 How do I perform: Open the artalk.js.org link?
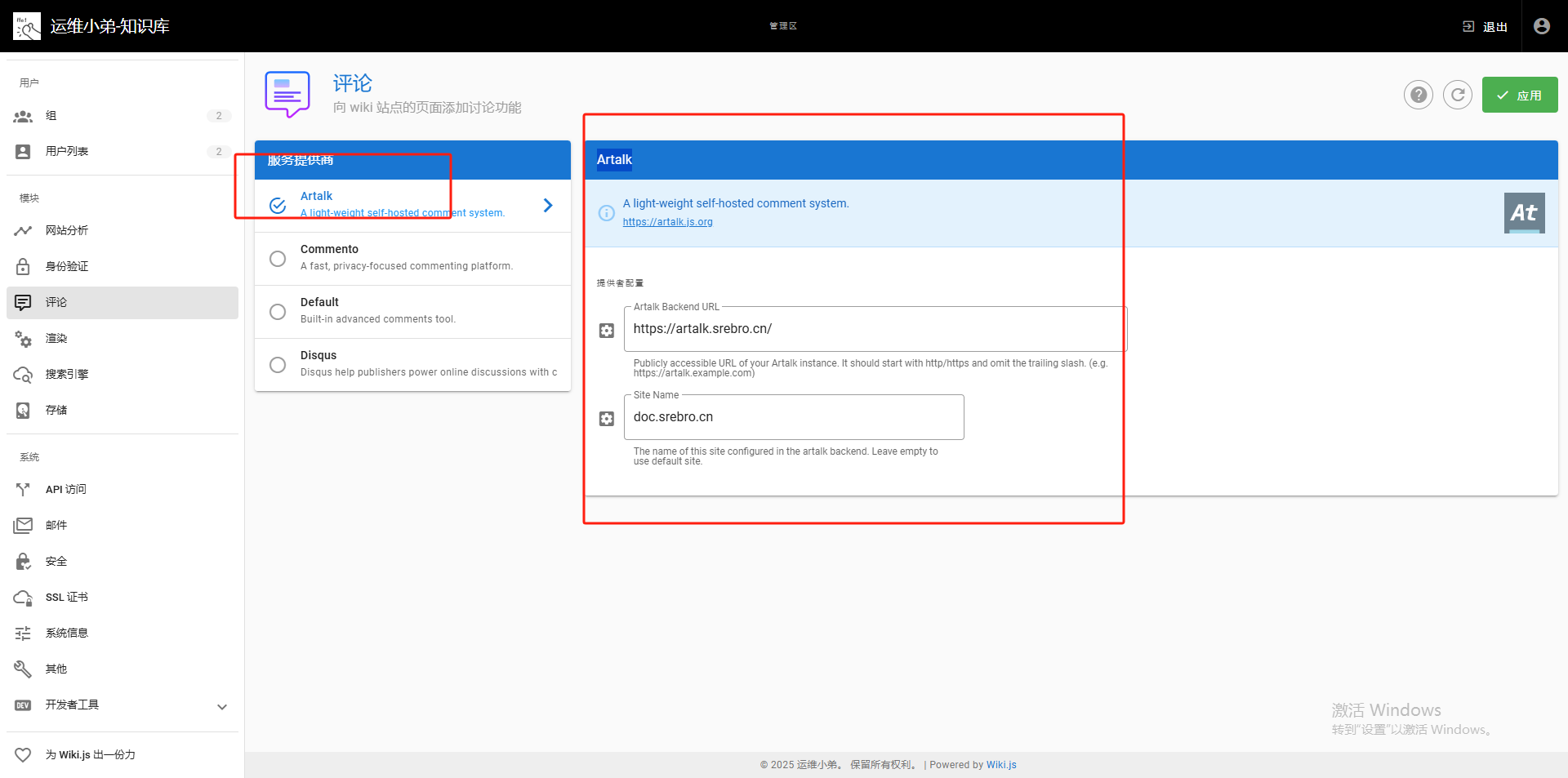tap(667, 222)
